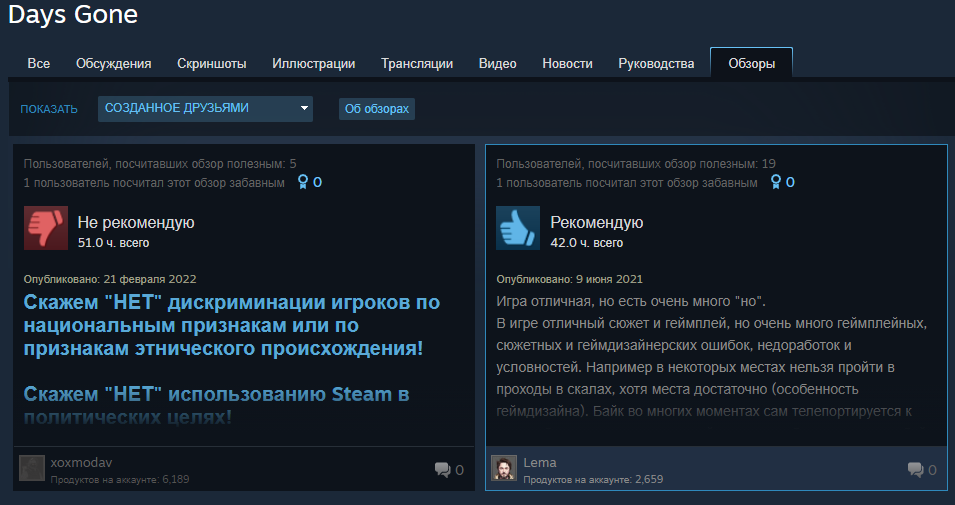Go to the "Скриншоты" tab
The height and width of the screenshot is (505, 955).
point(211,63)
